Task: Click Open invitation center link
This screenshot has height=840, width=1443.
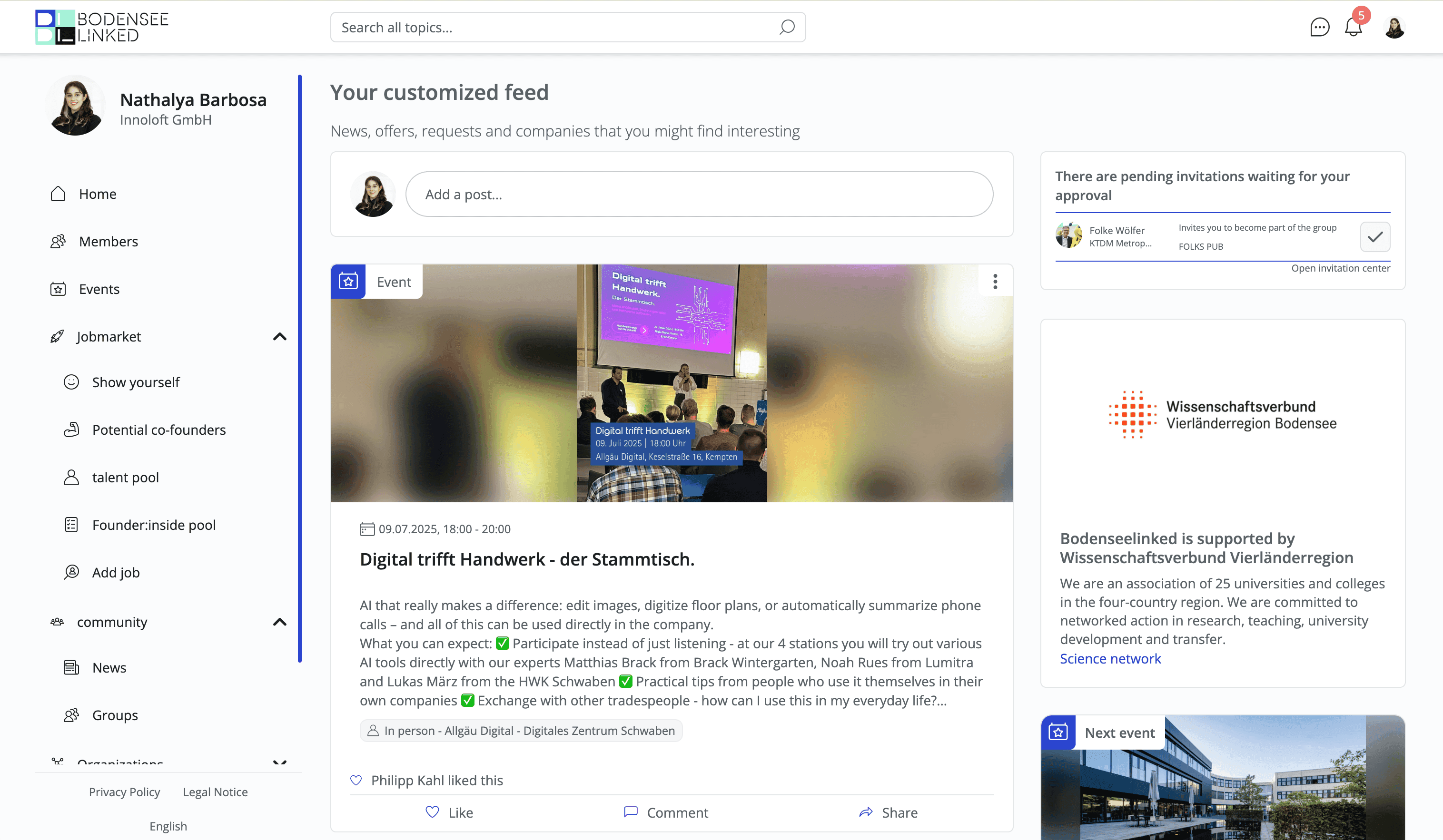Action: click(x=1341, y=268)
